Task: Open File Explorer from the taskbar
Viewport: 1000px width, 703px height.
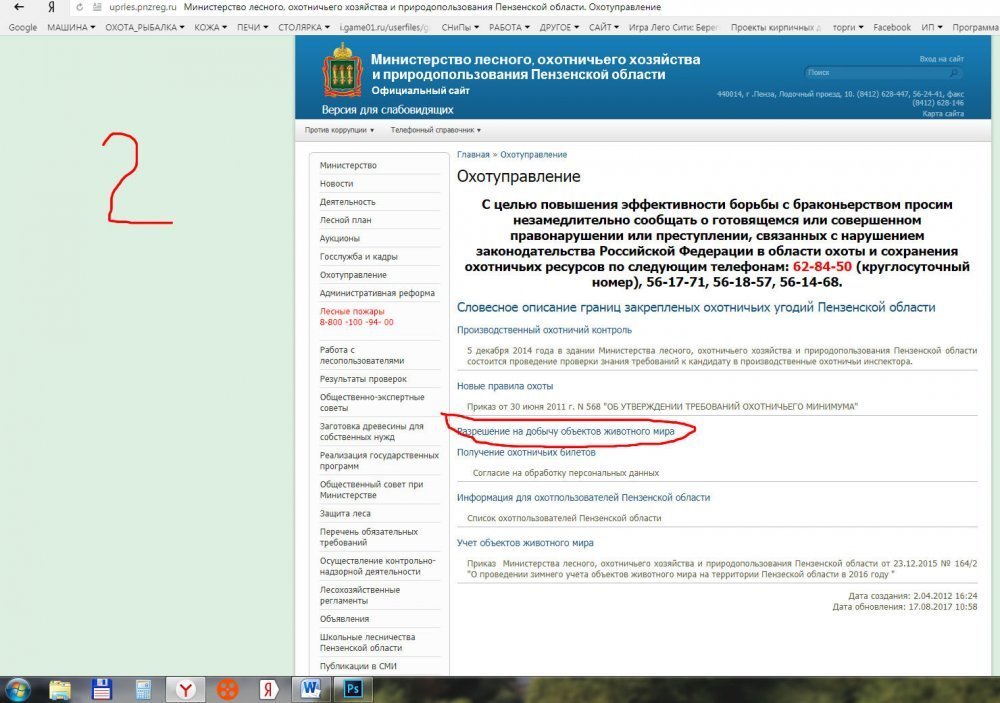Action: (x=60, y=688)
